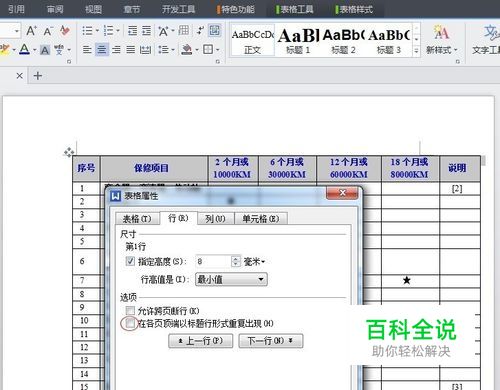Apply distributed alignment icon
The width and height of the screenshot is (500, 390).
[x=145, y=50]
